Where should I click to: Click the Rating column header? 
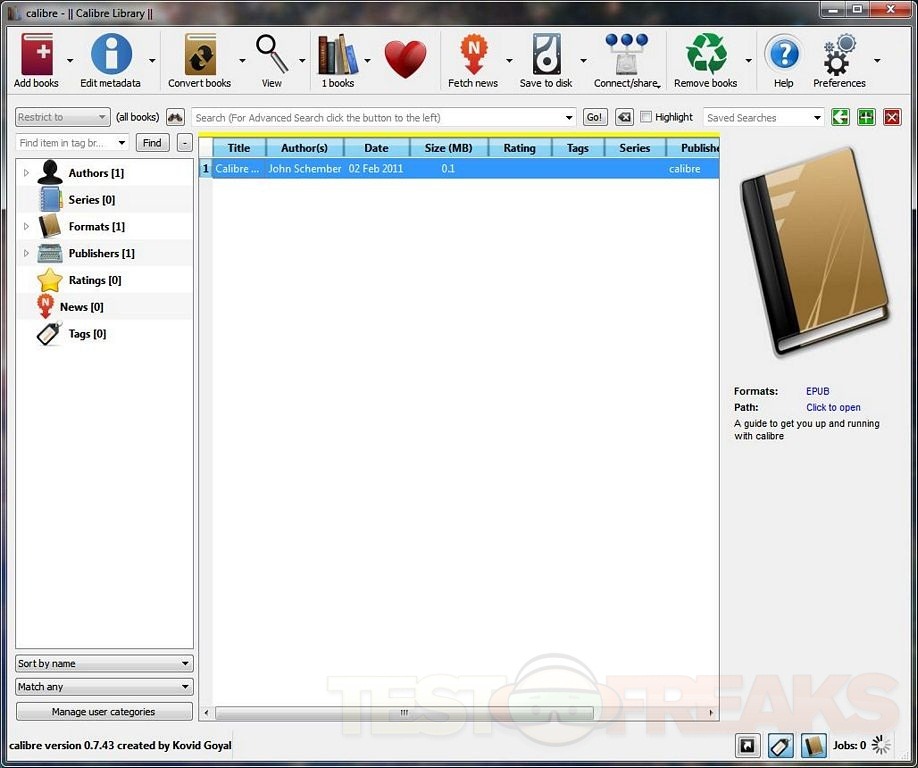point(519,148)
